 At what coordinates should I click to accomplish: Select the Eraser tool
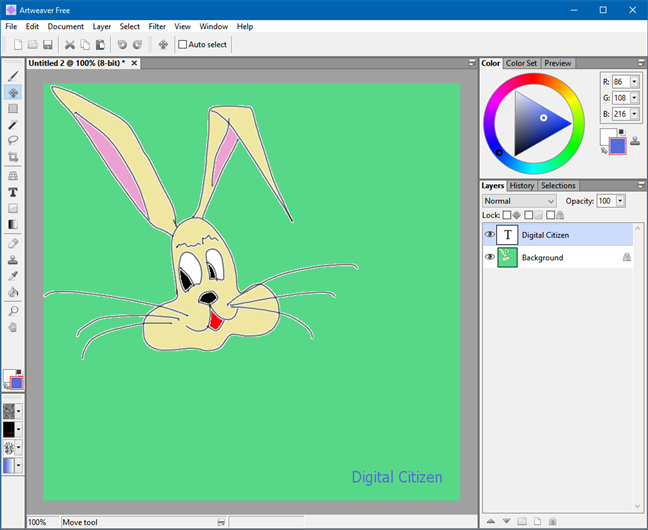[13, 244]
